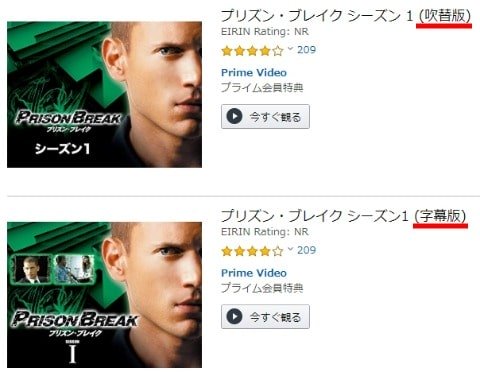Click プライム会員特典 text under 字幕版
This screenshot has height=372, width=480.
tap(262, 288)
